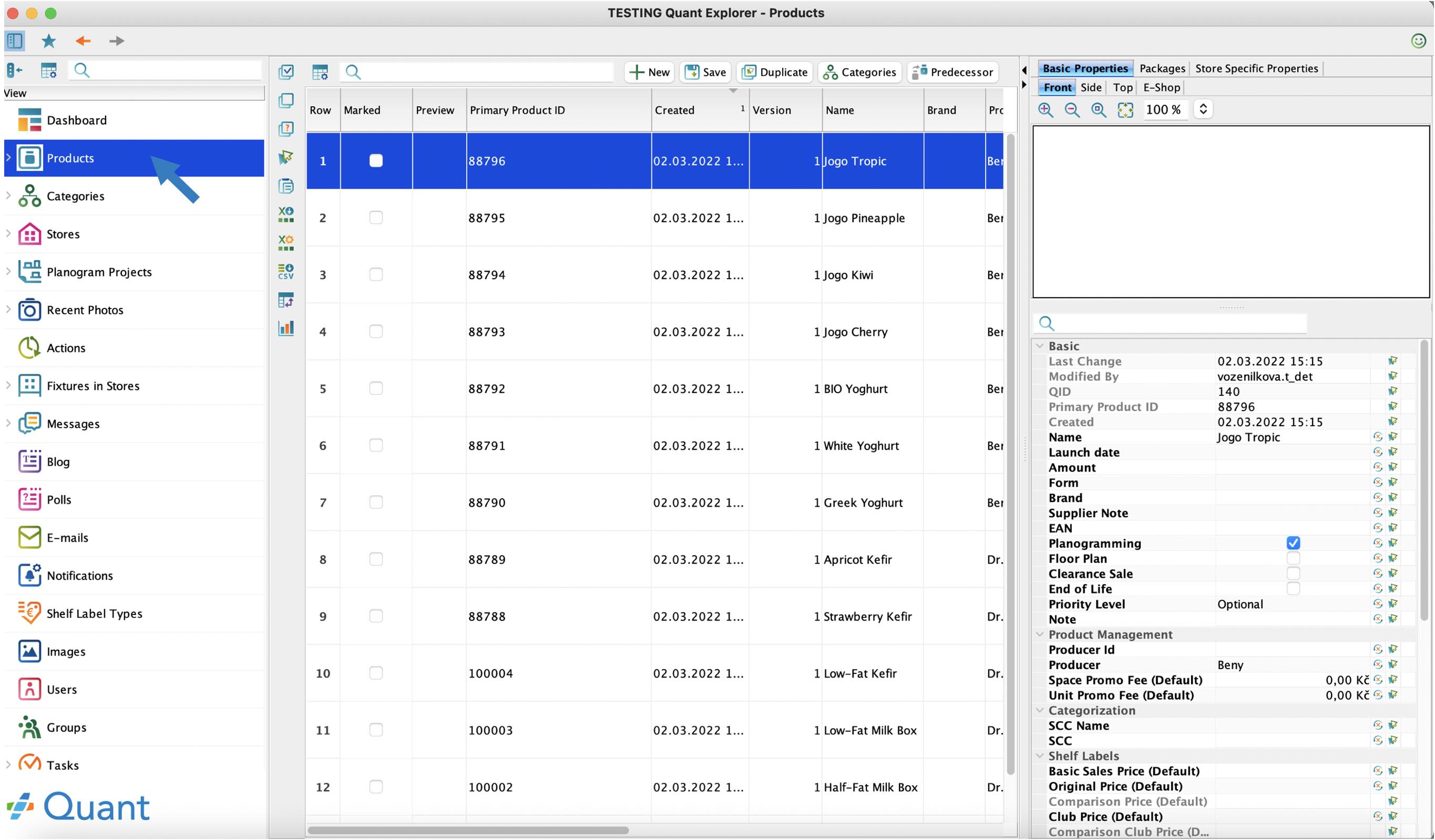
Task: Click the table column settings icon above grid
Action: pyautogui.click(x=320, y=72)
